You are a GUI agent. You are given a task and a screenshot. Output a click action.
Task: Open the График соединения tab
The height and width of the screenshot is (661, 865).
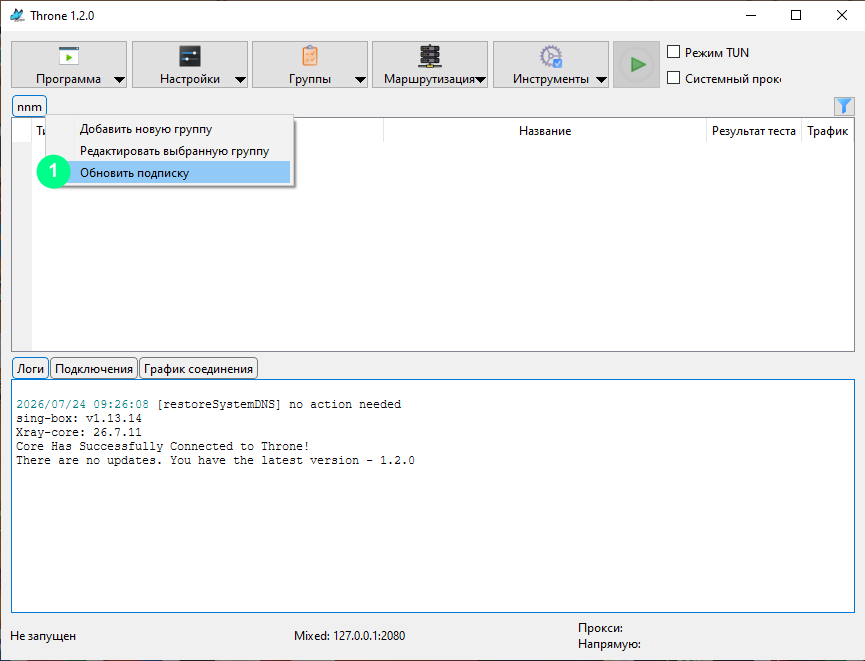[199, 369]
